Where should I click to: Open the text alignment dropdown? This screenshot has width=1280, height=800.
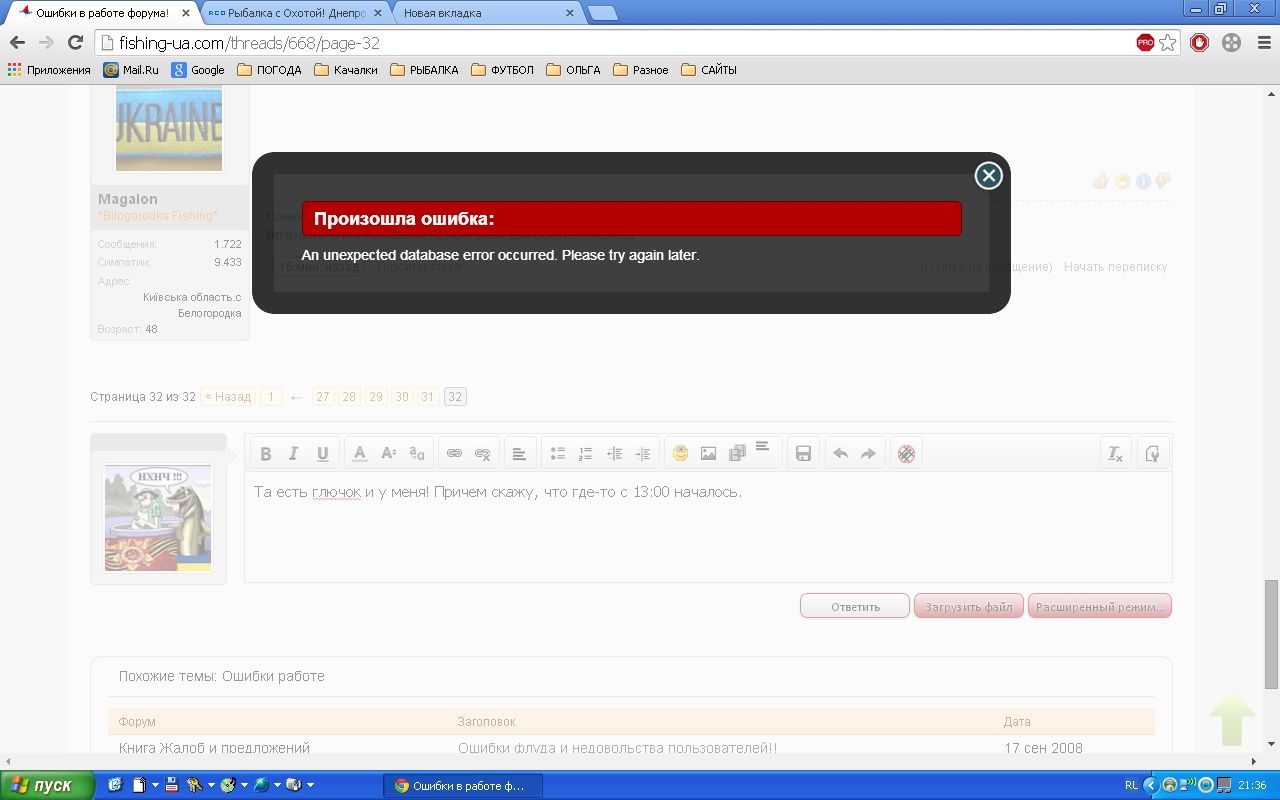click(x=519, y=454)
